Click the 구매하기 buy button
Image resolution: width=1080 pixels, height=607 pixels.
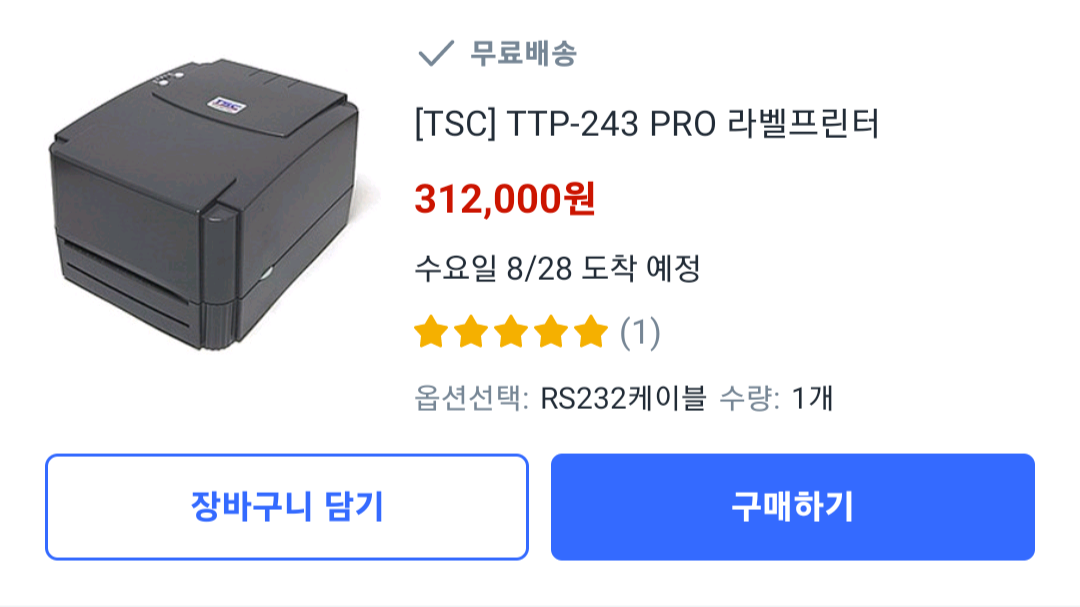coord(793,506)
